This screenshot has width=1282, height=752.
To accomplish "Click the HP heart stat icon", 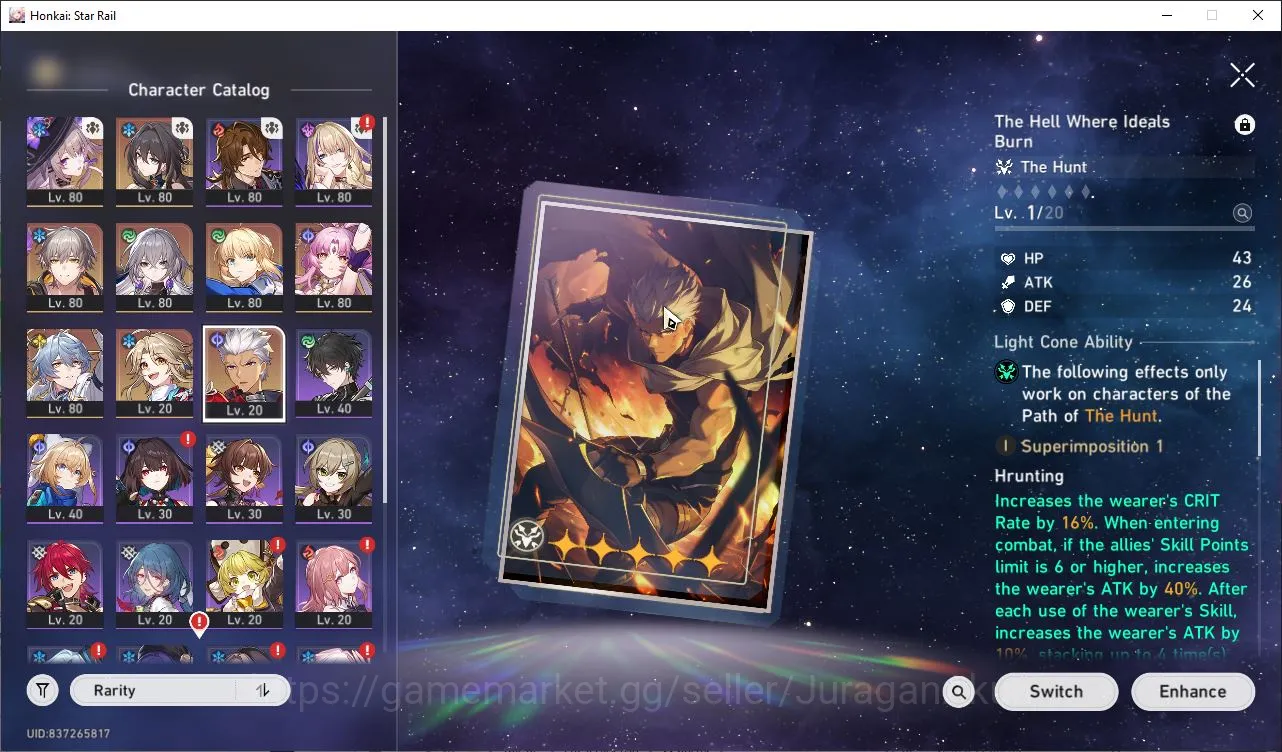I will point(1008,259).
